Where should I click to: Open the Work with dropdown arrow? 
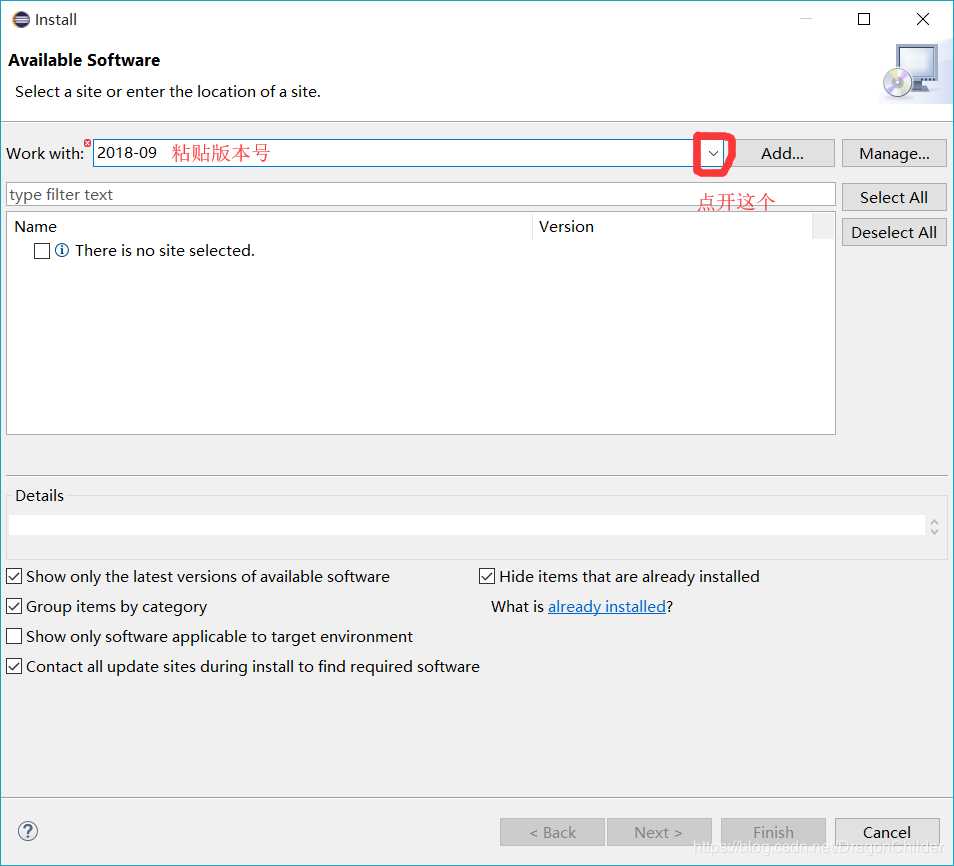(x=713, y=153)
